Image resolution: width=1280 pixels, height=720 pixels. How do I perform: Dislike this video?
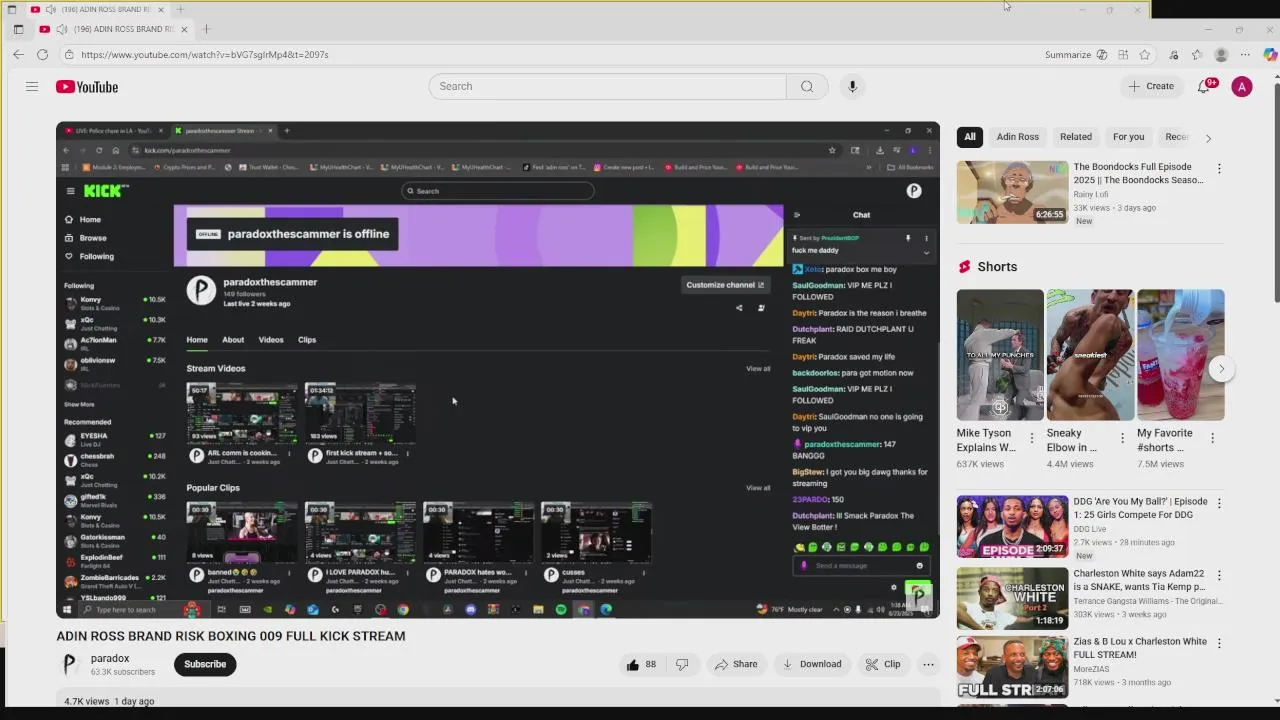click(x=682, y=664)
